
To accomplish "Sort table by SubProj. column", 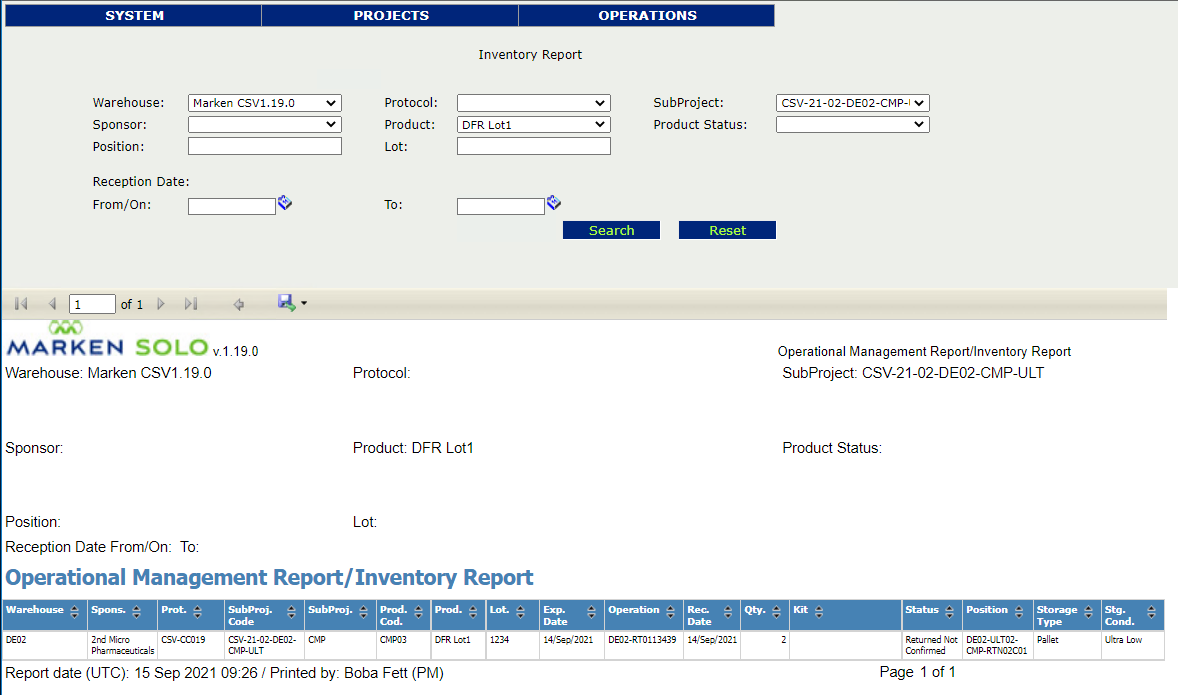I will 364,612.
